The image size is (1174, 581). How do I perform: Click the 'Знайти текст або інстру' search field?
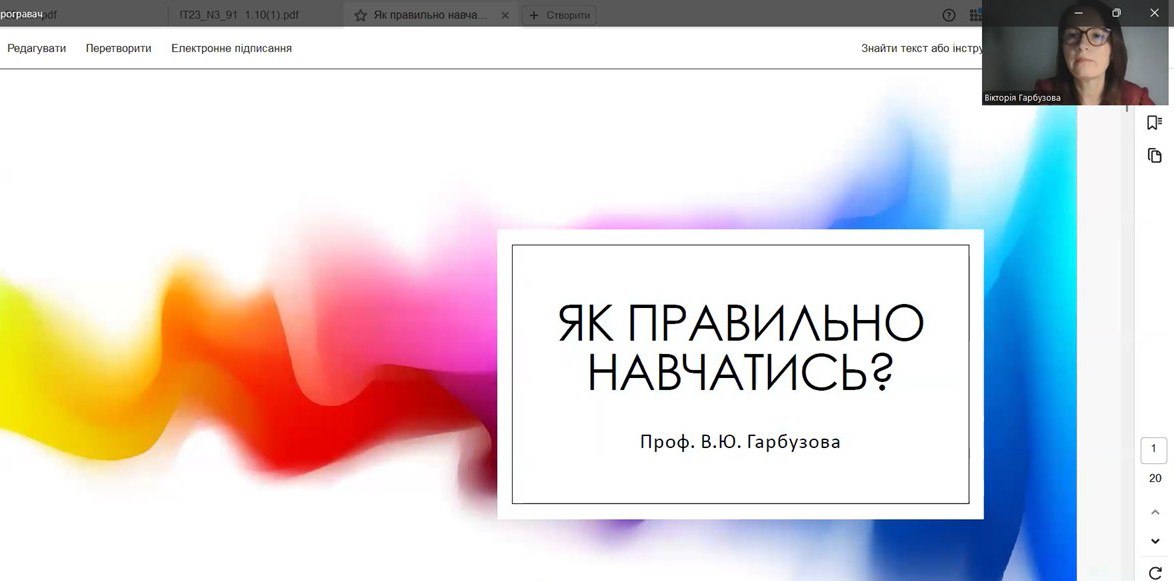click(920, 48)
